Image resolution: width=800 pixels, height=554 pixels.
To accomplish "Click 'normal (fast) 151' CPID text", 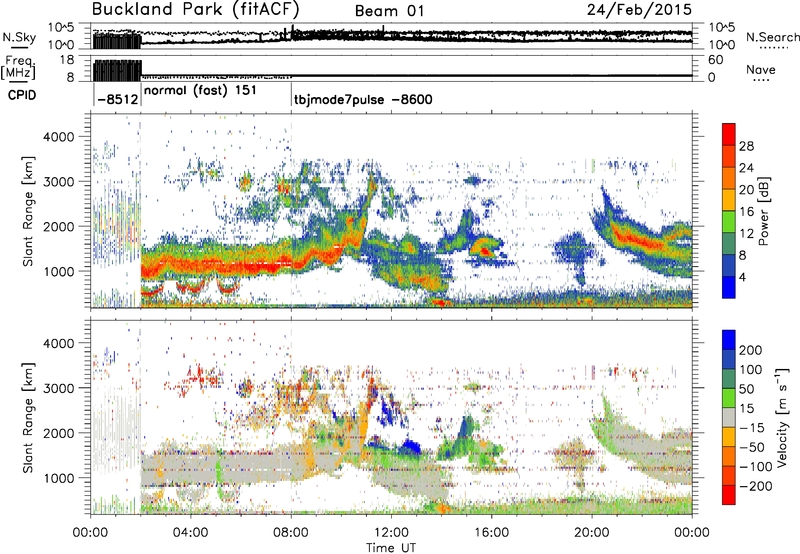I will [201, 91].
